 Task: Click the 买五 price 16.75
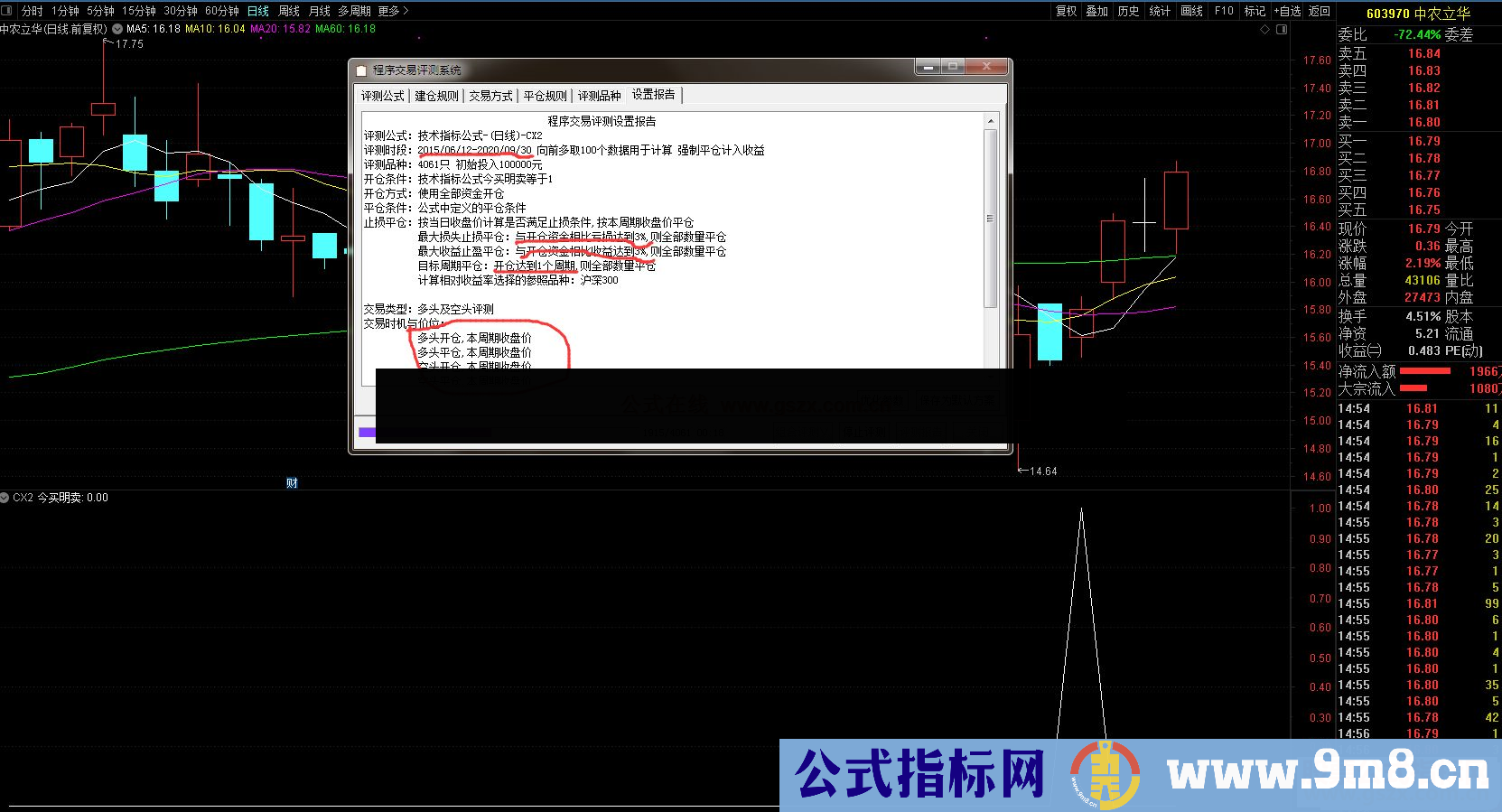[1423, 210]
